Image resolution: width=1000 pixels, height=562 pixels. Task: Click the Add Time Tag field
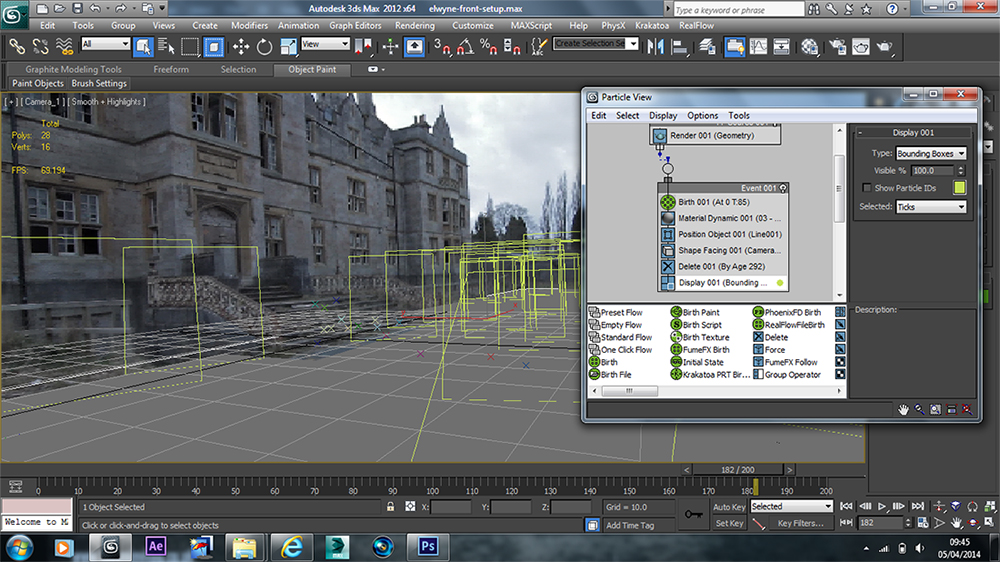click(630, 525)
